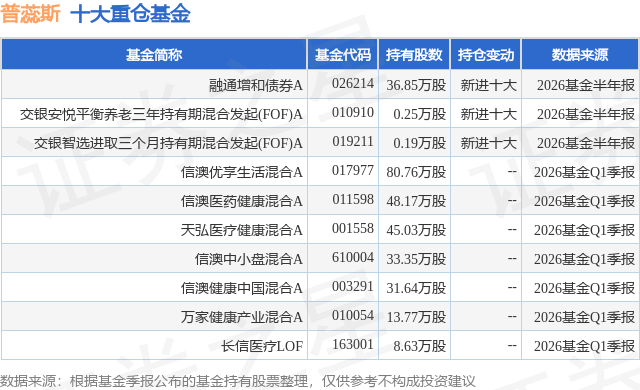640x390 pixels.
Task: Open fund 长信医疗LOF
Action: [x=262, y=346]
